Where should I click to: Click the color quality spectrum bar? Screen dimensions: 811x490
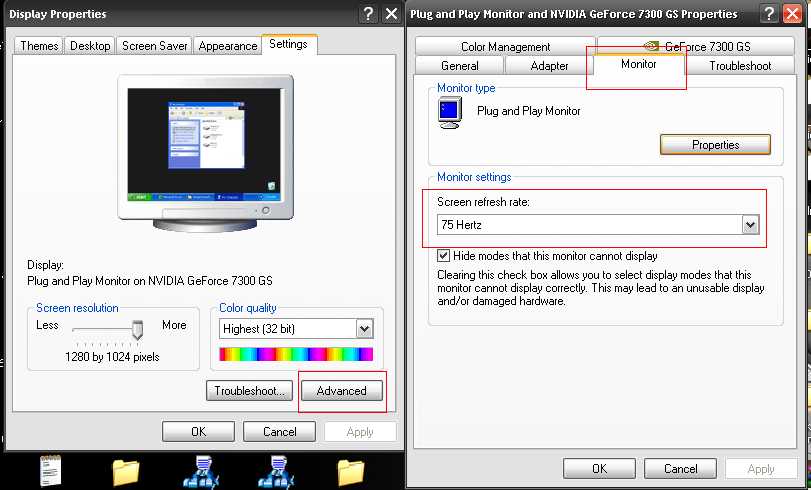click(x=295, y=354)
